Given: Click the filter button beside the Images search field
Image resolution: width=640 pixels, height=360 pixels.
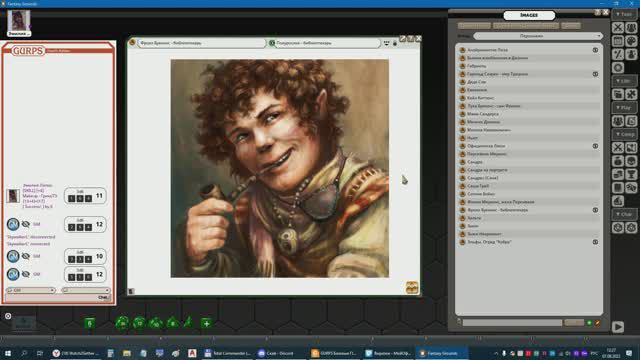Looking at the screenshot, I should tap(574, 323).
